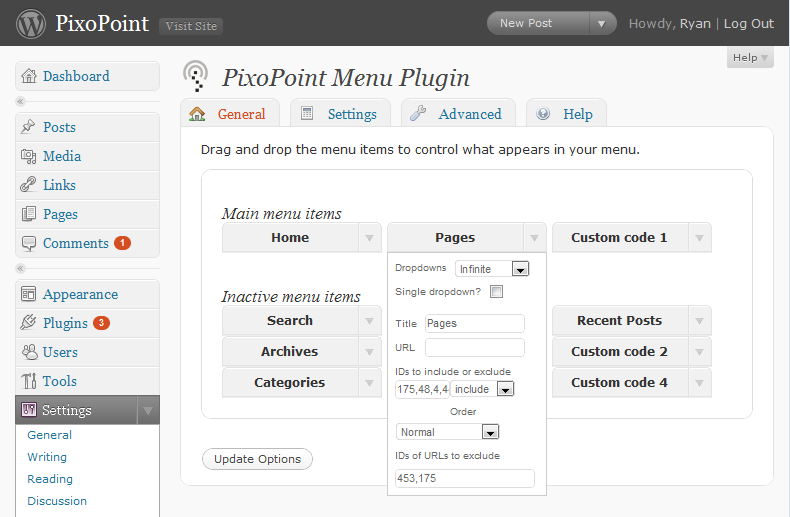The height and width of the screenshot is (517, 790).
Task: Click the IDs of URLs to exclude field
Action: (x=465, y=478)
